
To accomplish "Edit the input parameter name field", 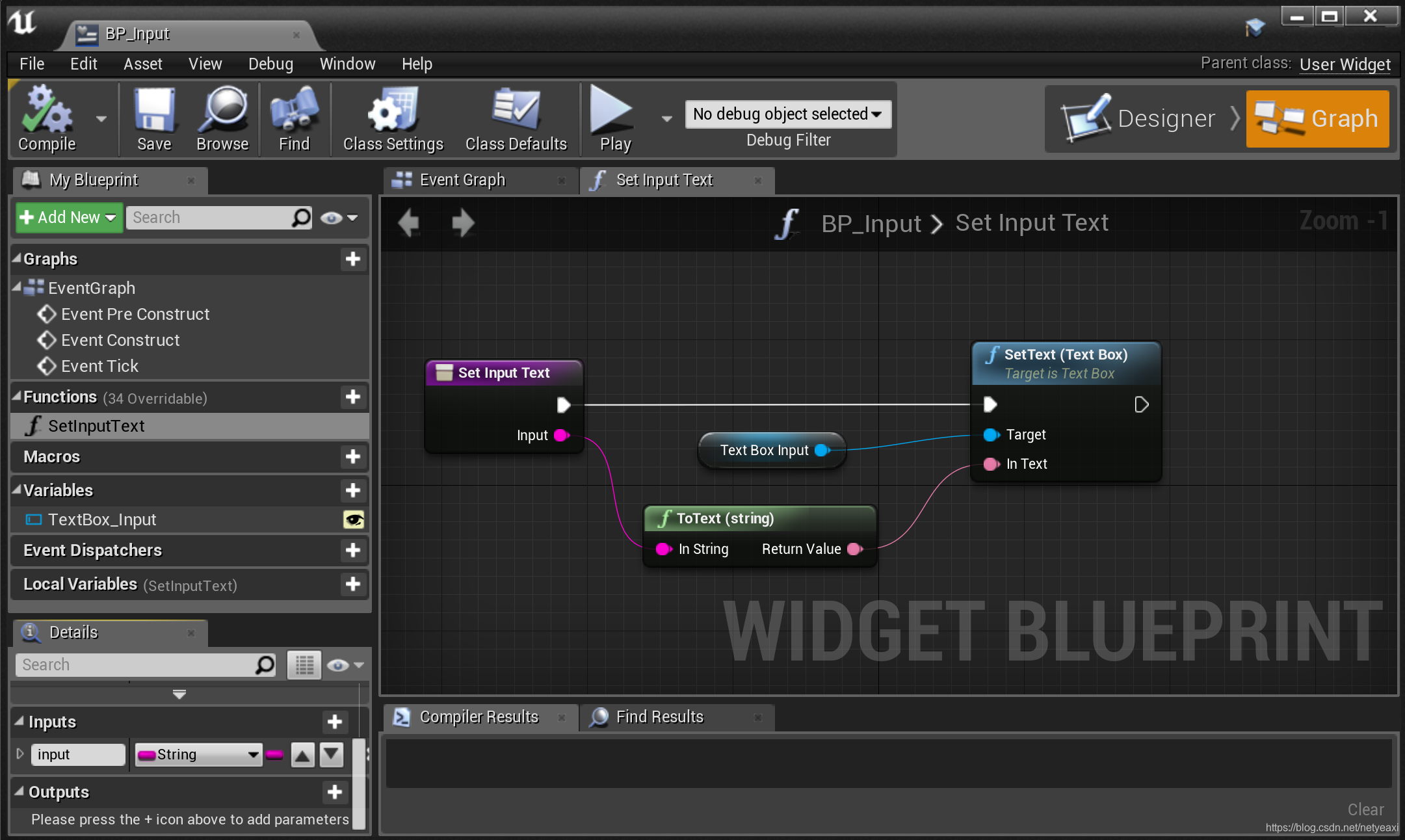I will click(x=78, y=755).
